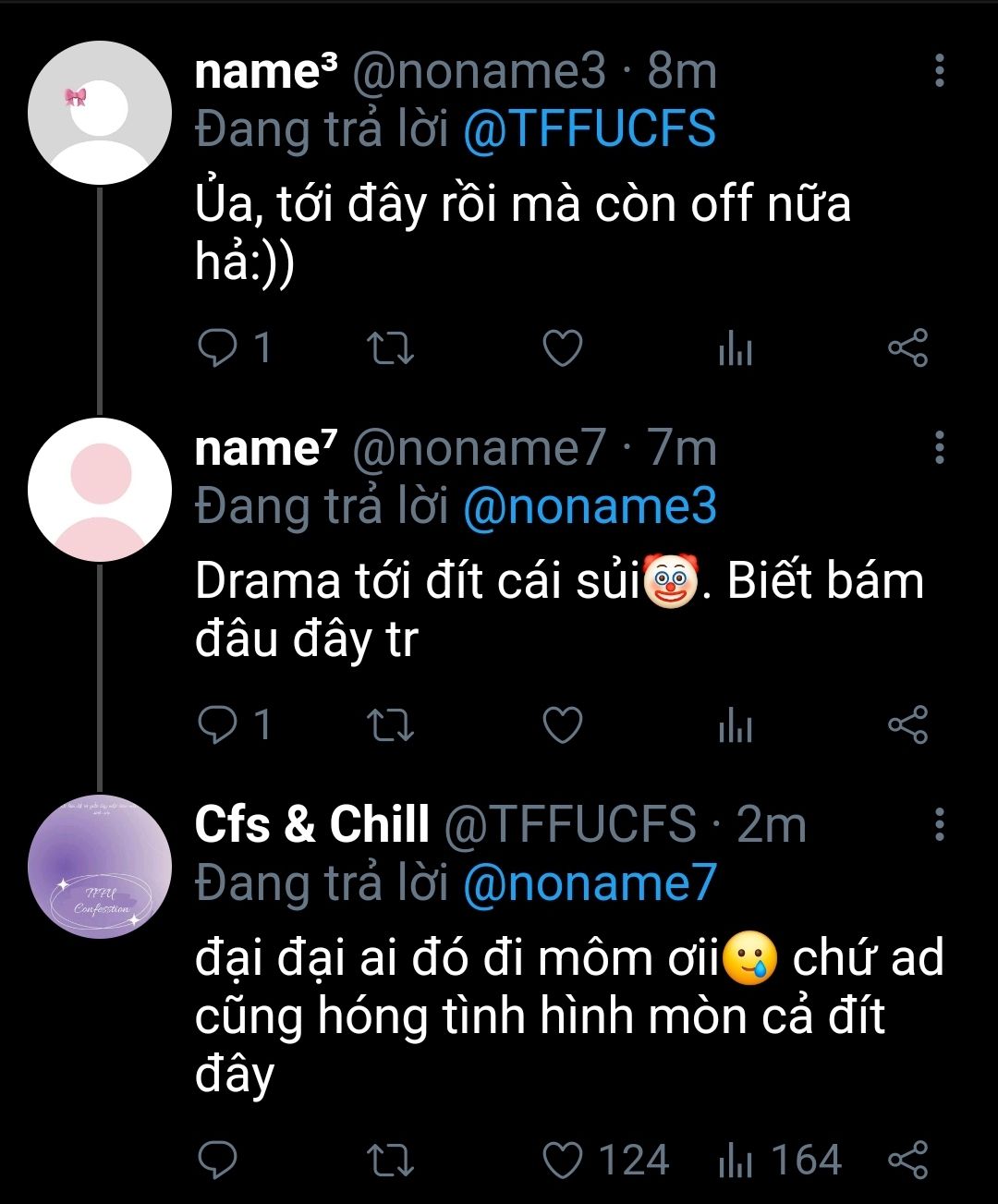Open more options for name⁷'s tweet

point(939,448)
